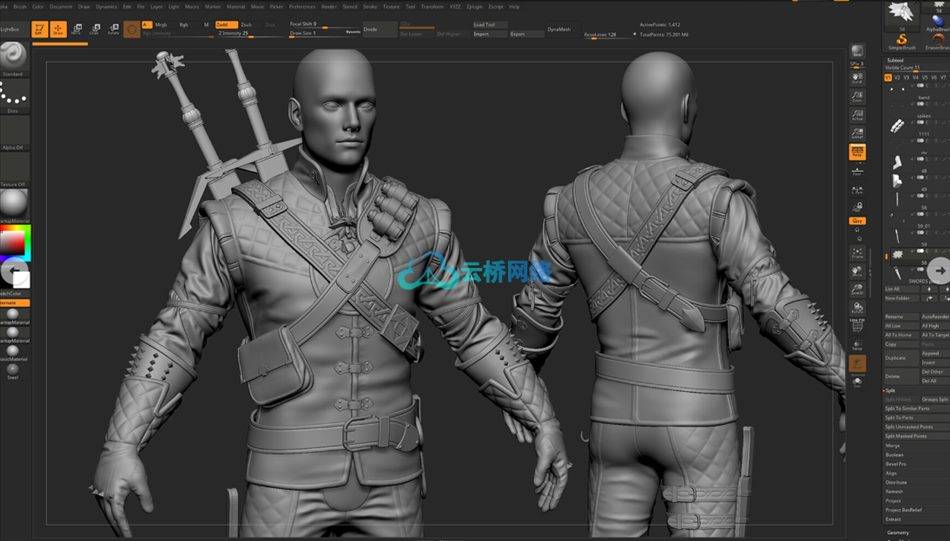Switch to Scale transform icon

click(x=95, y=28)
